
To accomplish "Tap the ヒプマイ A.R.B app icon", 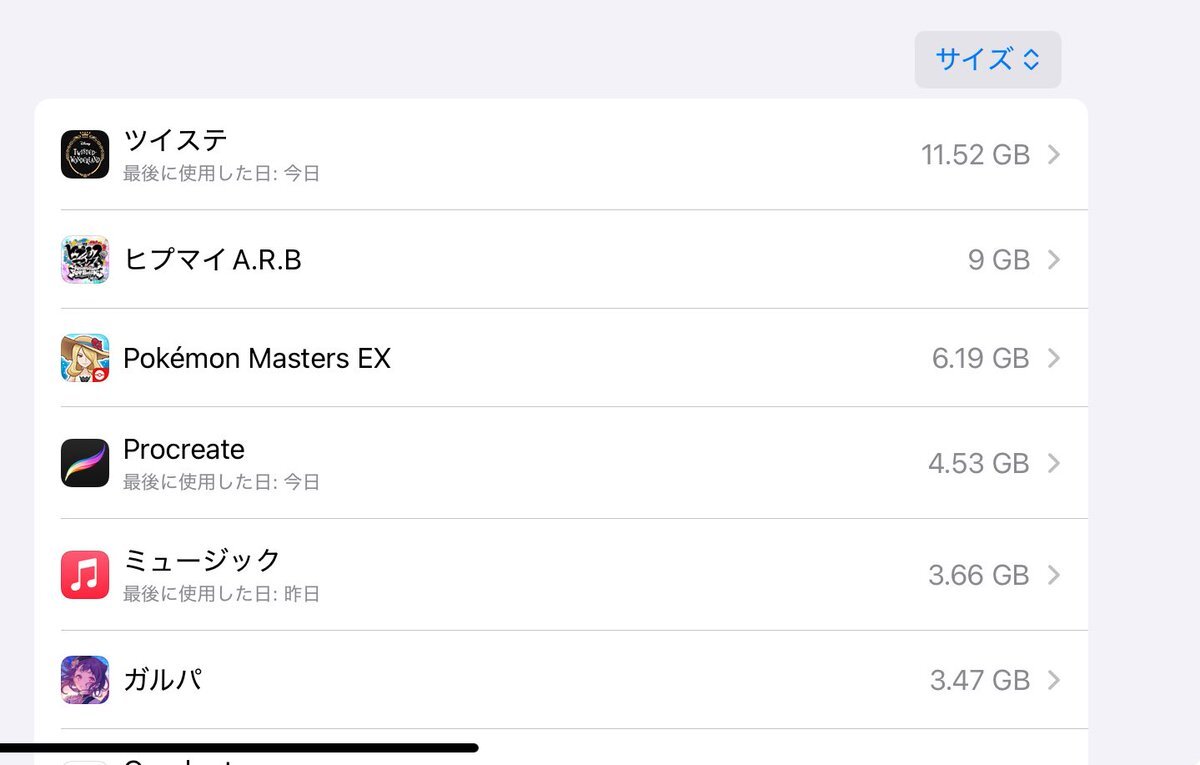I will click(85, 260).
